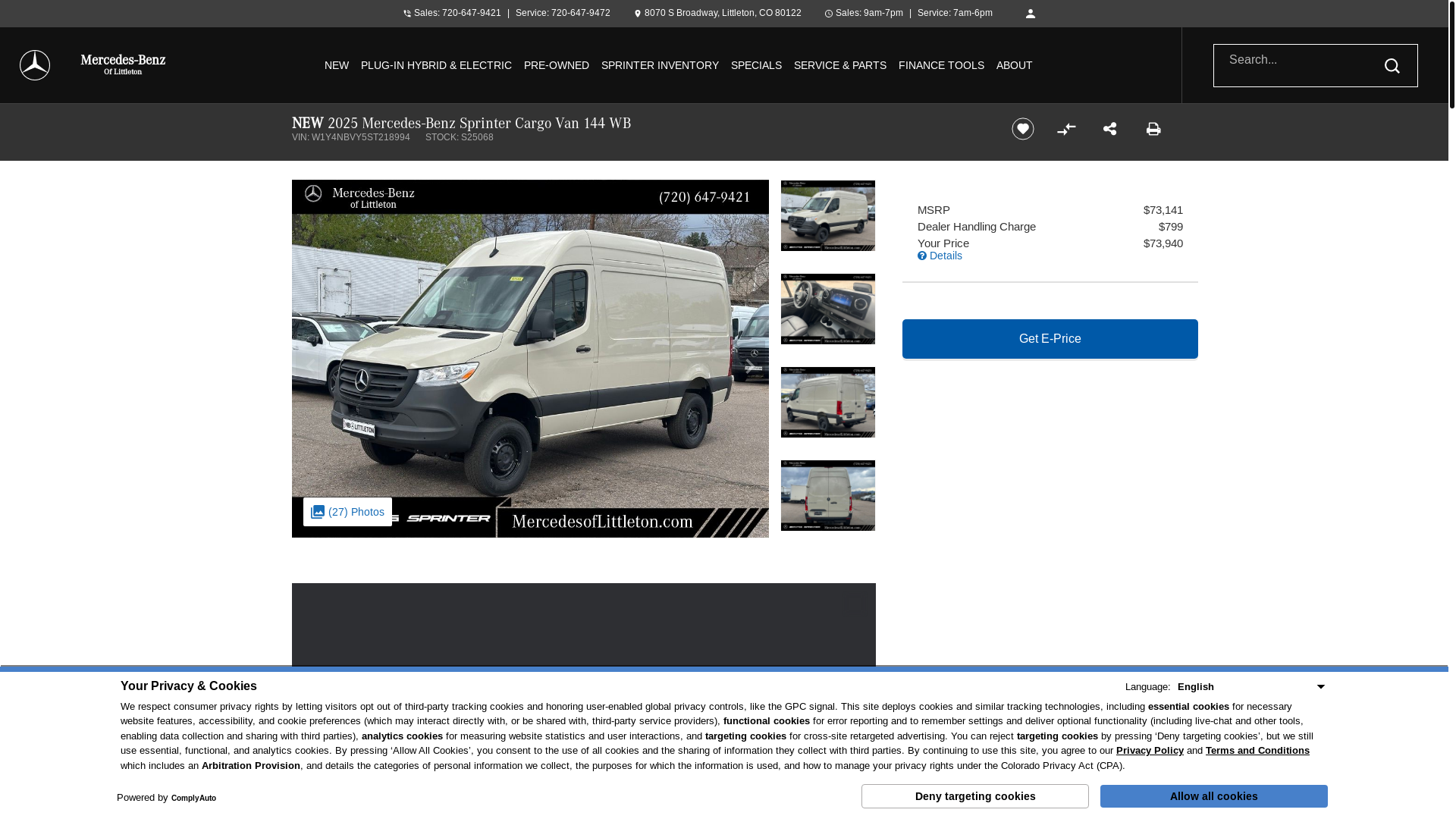Click the clock icon beside sales hours
Screen dimensions: 1456x819
829,14
